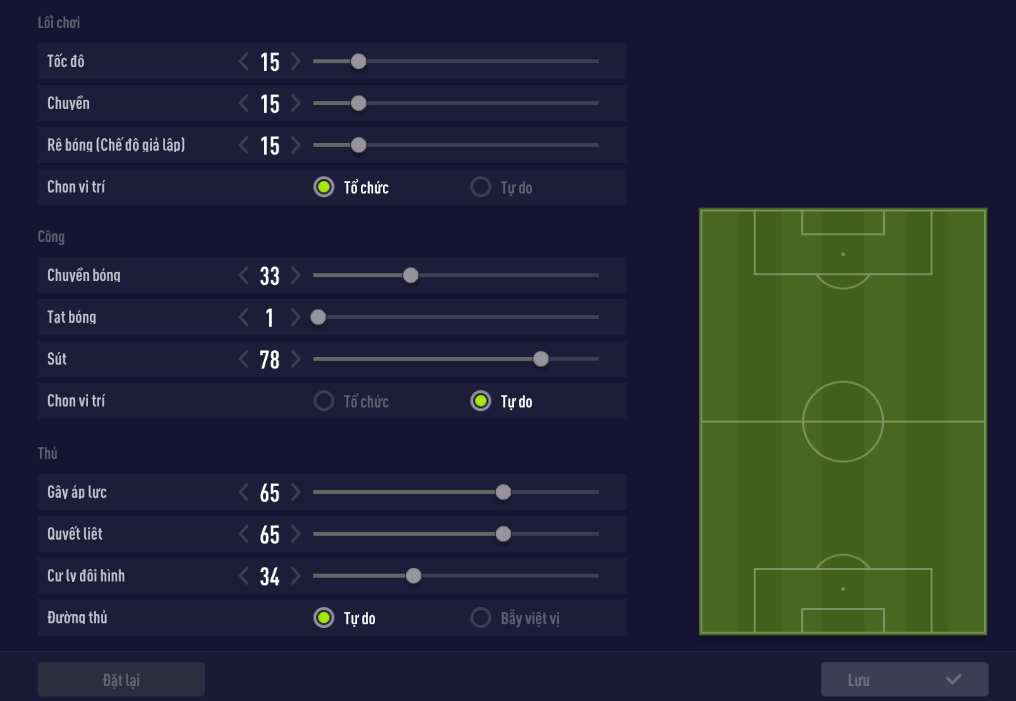The height and width of the screenshot is (701, 1016).
Task: Click the checkmark icon on Lưu
Action: 954,680
